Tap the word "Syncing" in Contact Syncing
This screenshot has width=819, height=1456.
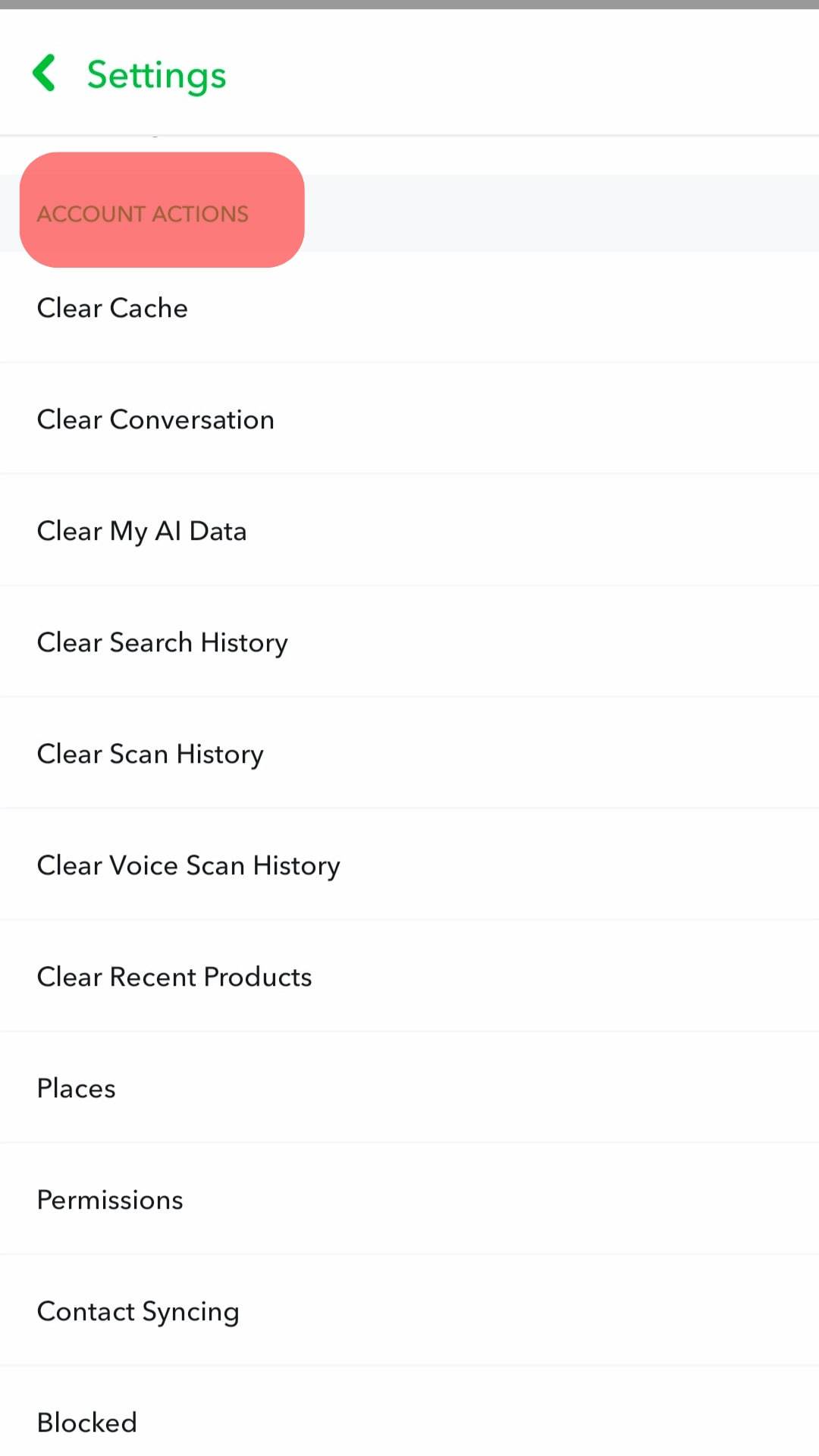(190, 1311)
